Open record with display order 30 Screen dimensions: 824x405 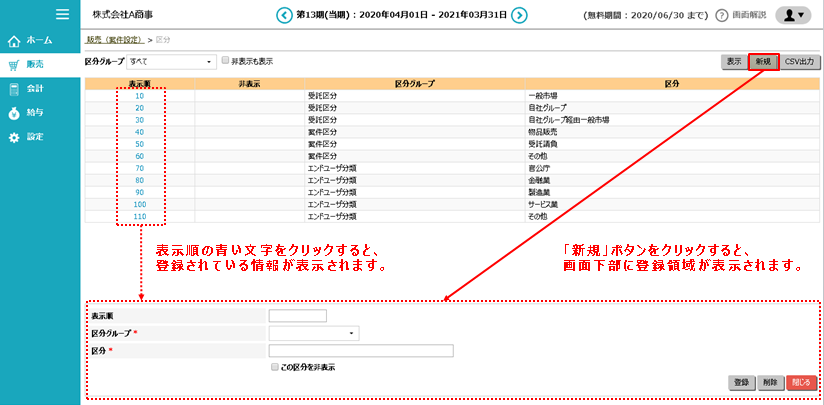(x=140, y=120)
